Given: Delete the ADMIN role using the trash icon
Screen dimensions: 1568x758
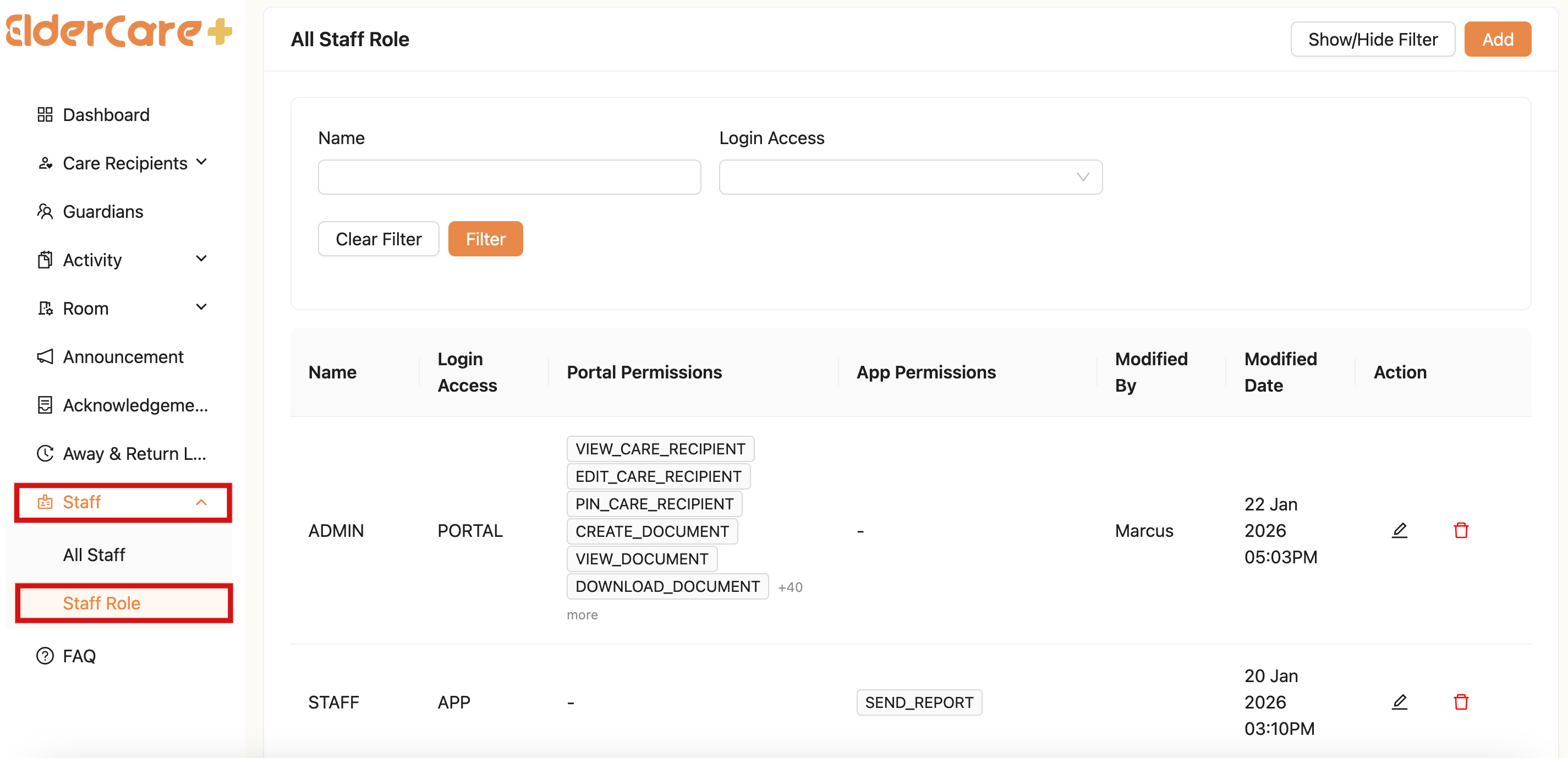Looking at the screenshot, I should coord(1461,530).
